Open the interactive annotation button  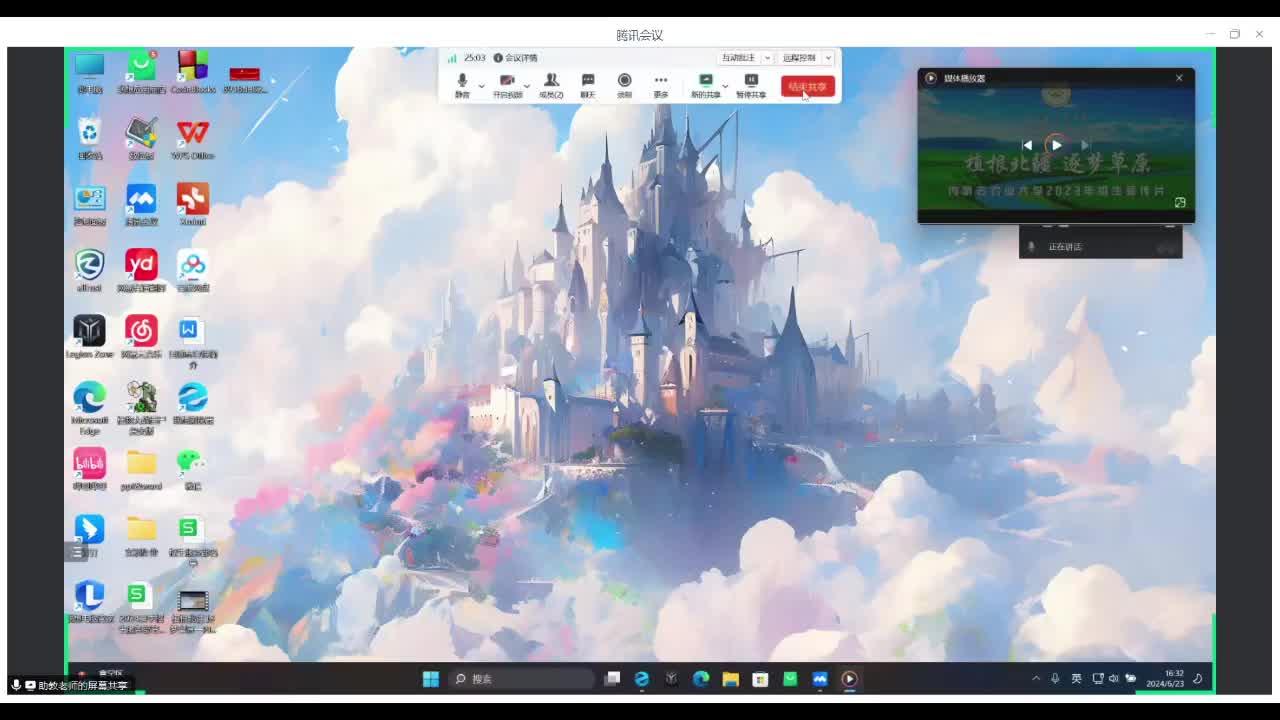(739, 58)
